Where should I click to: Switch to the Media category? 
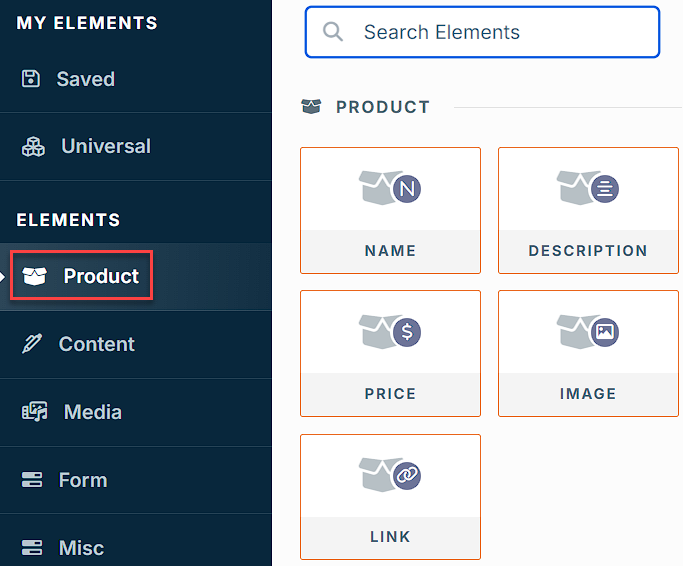click(136, 412)
